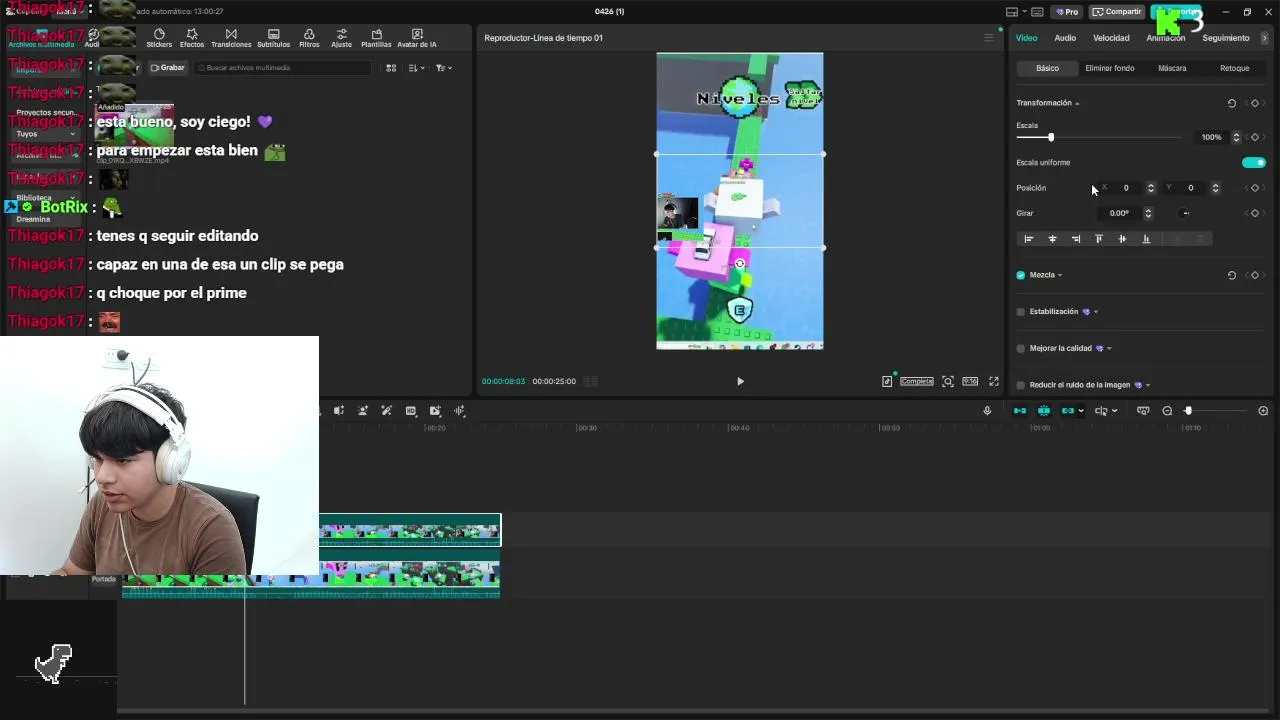Switch to the Audio properties tab
The width and height of the screenshot is (1280, 720).
point(1065,38)
